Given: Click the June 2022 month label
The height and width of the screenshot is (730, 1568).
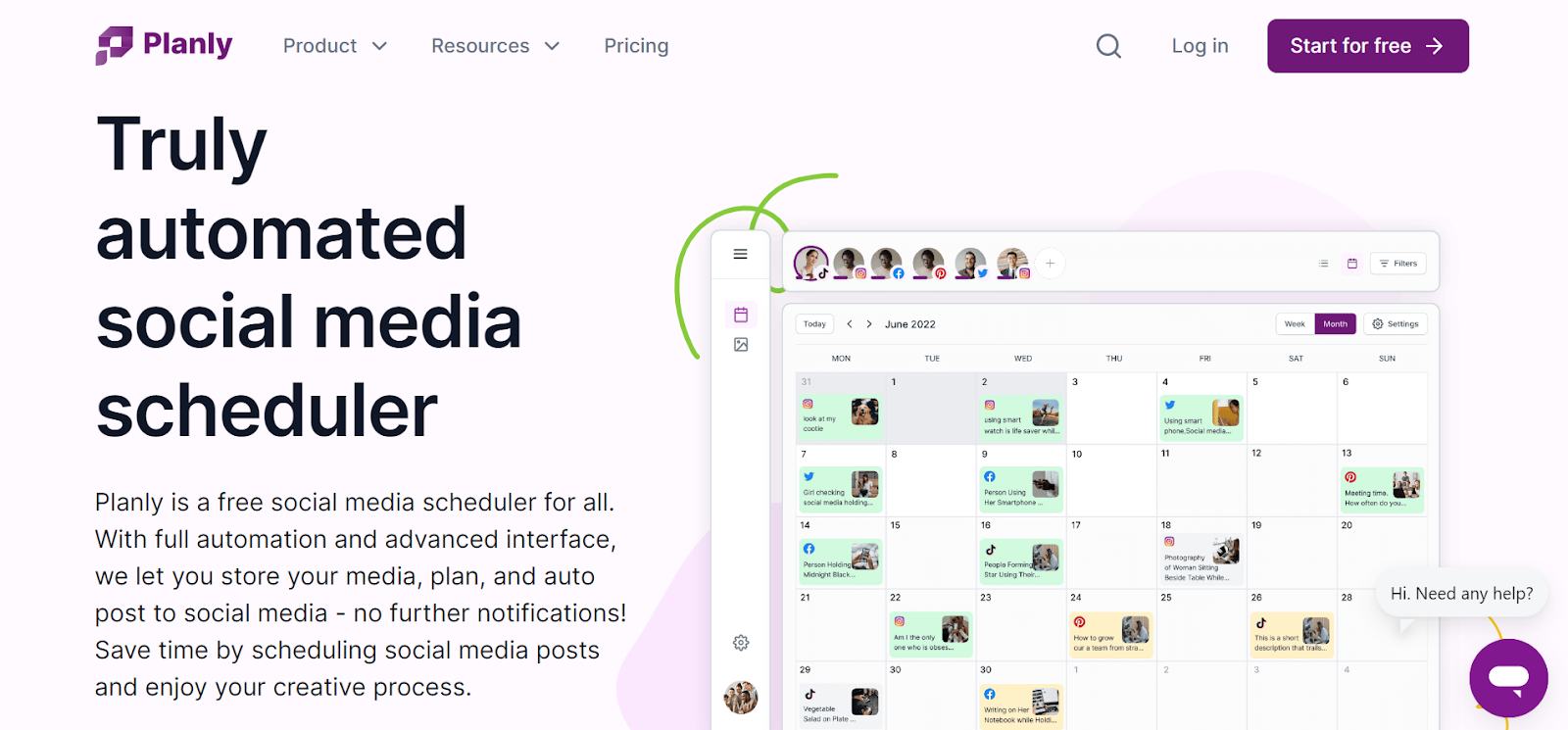Looking at the screenshot, I should pos(910,324).
